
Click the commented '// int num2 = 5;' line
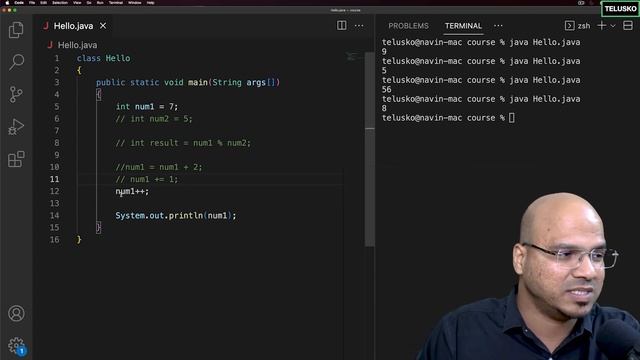[154, 119]
